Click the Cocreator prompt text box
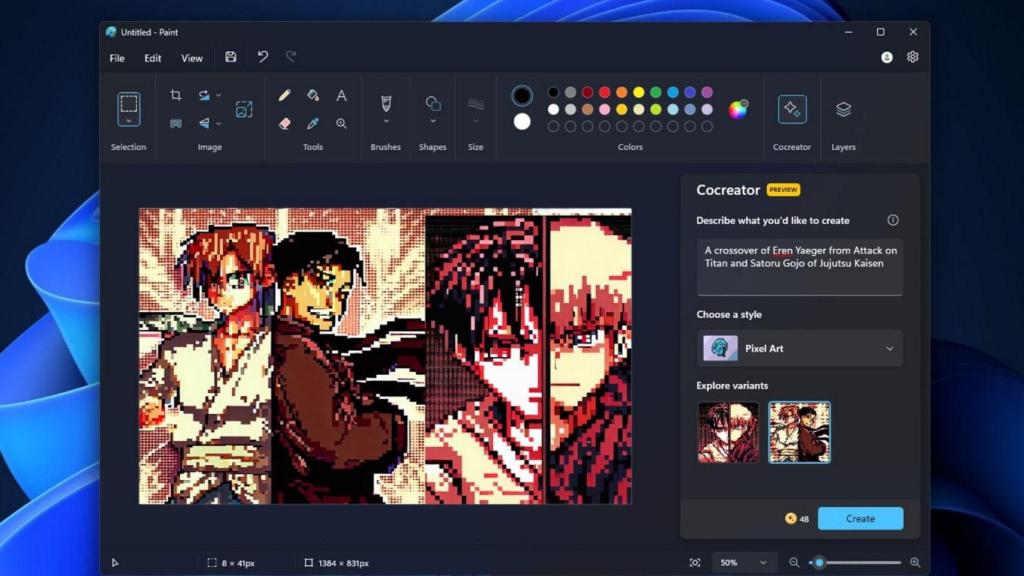 (799, 267)
